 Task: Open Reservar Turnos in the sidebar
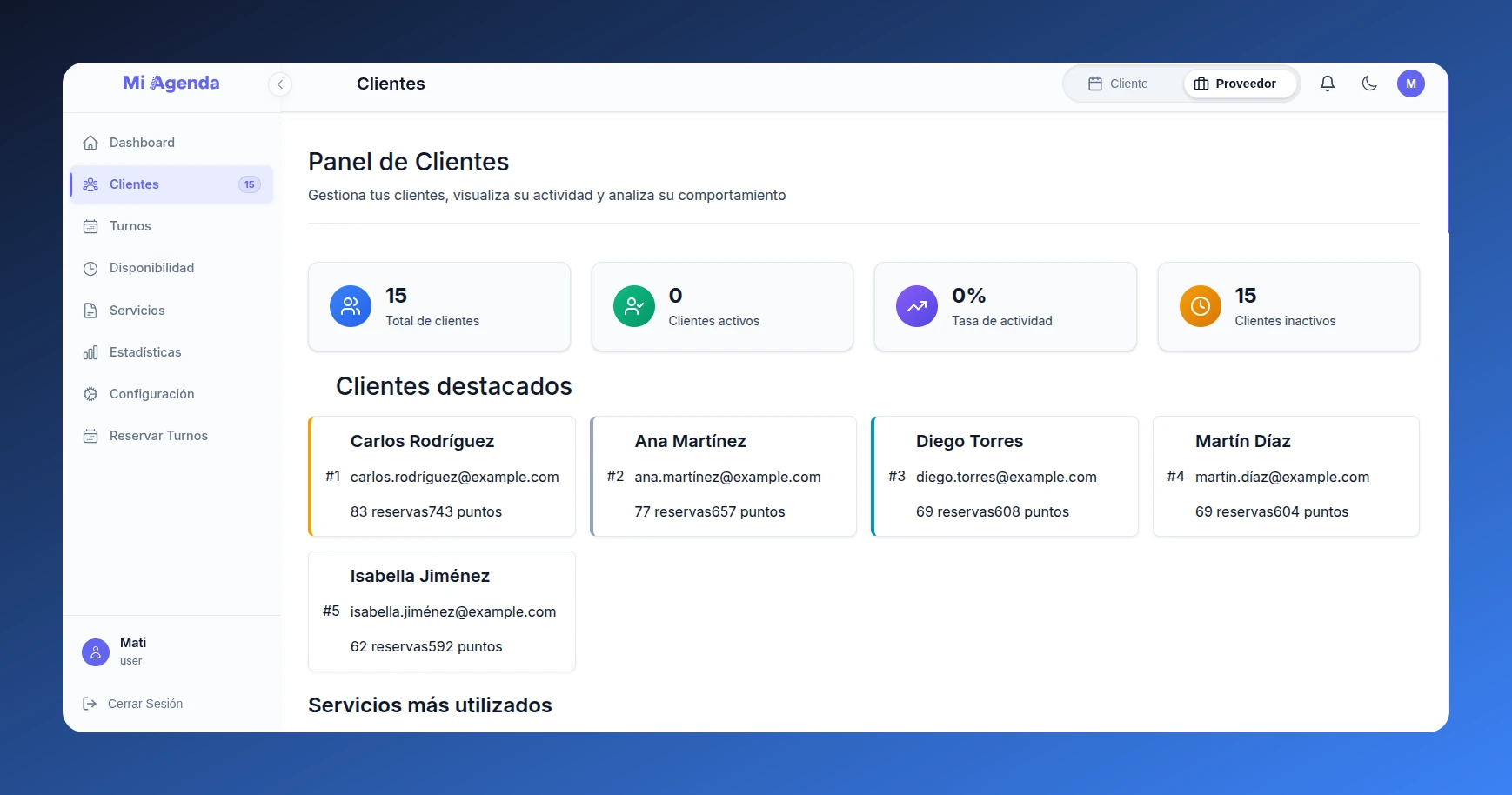(171, 436)
